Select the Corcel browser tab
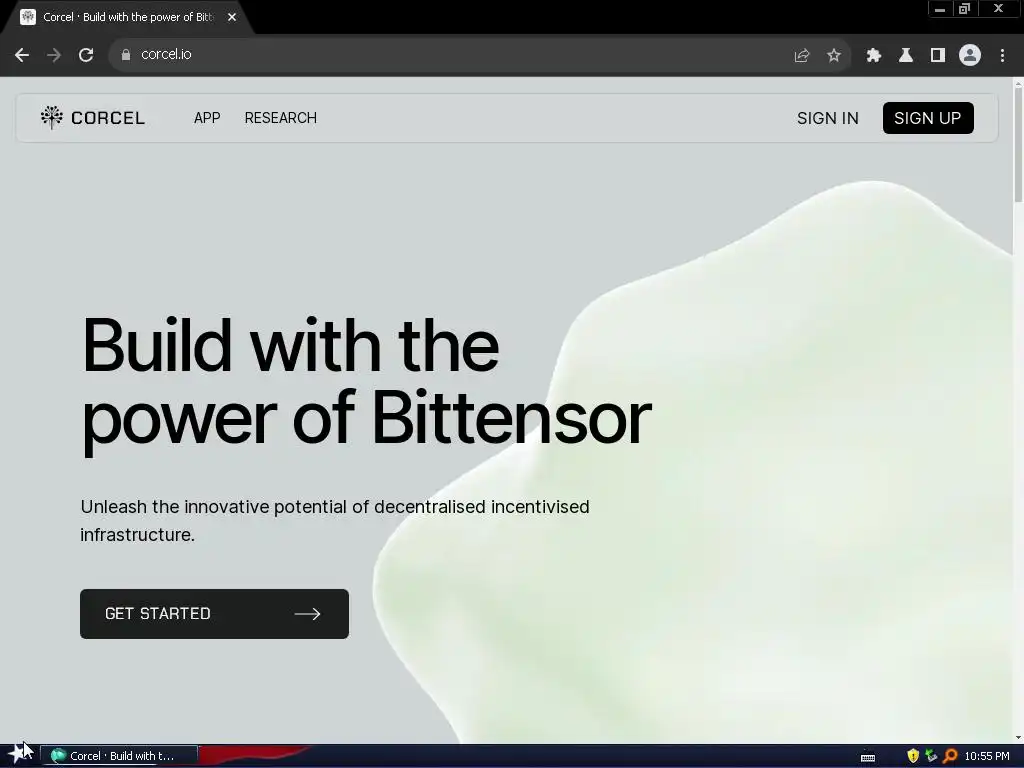The image size is (1024, 768). 127,17
